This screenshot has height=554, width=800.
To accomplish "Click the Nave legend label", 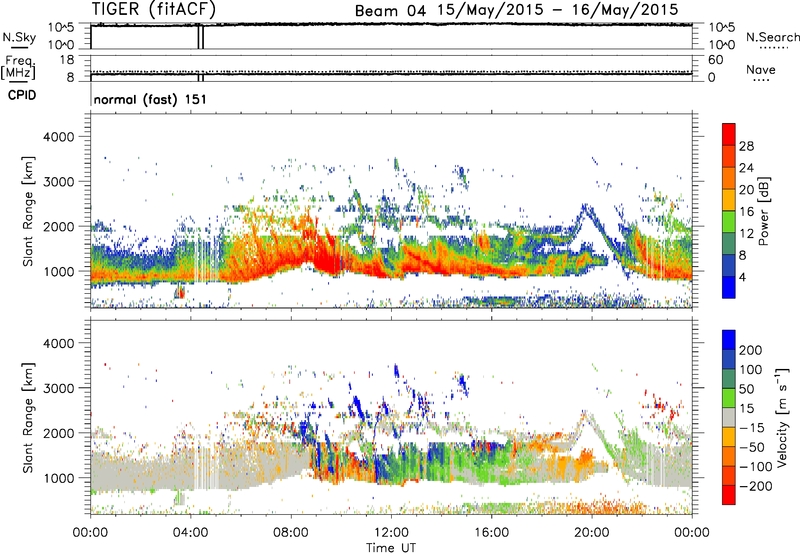I will (761, 70).
